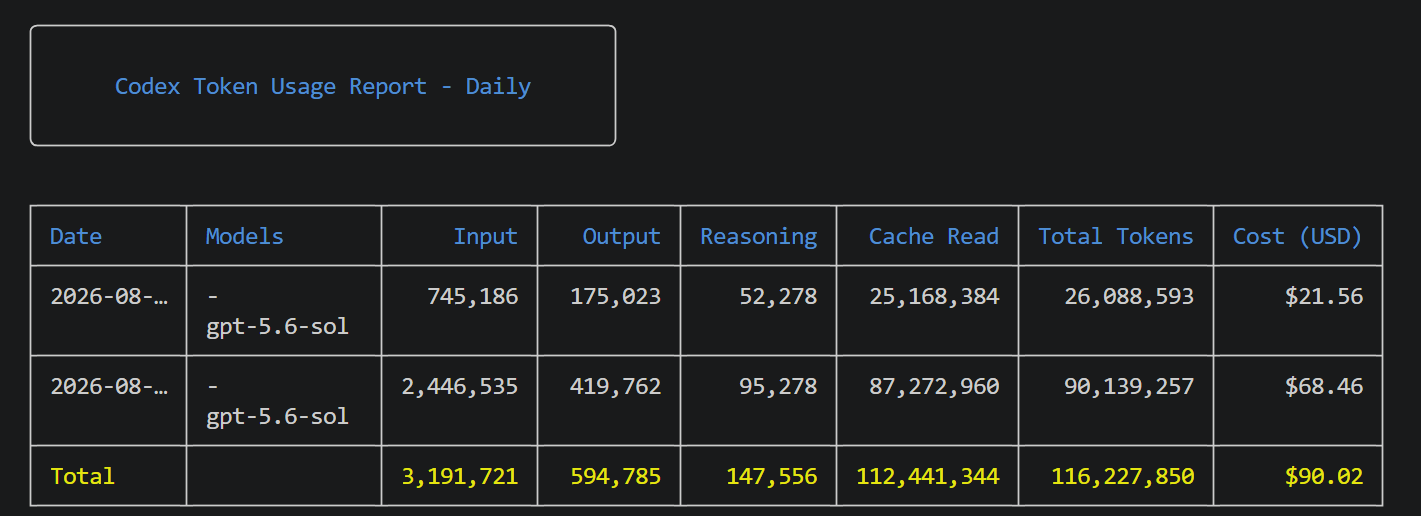Click the Output column header
This screenshot has height=516, width=1421.
click(x=621, y=236)
